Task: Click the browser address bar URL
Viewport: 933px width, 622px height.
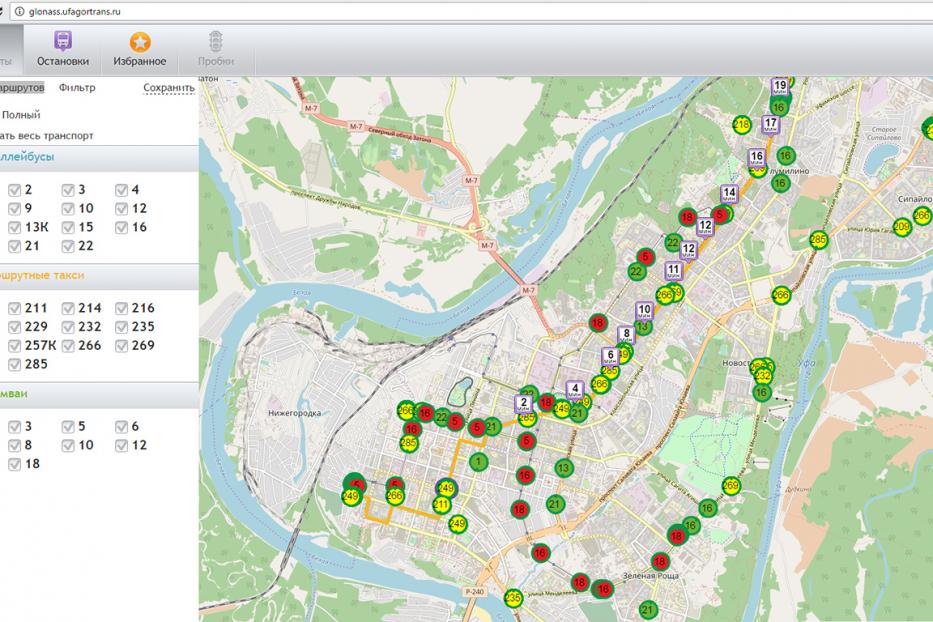Action: tap(74, 11)
